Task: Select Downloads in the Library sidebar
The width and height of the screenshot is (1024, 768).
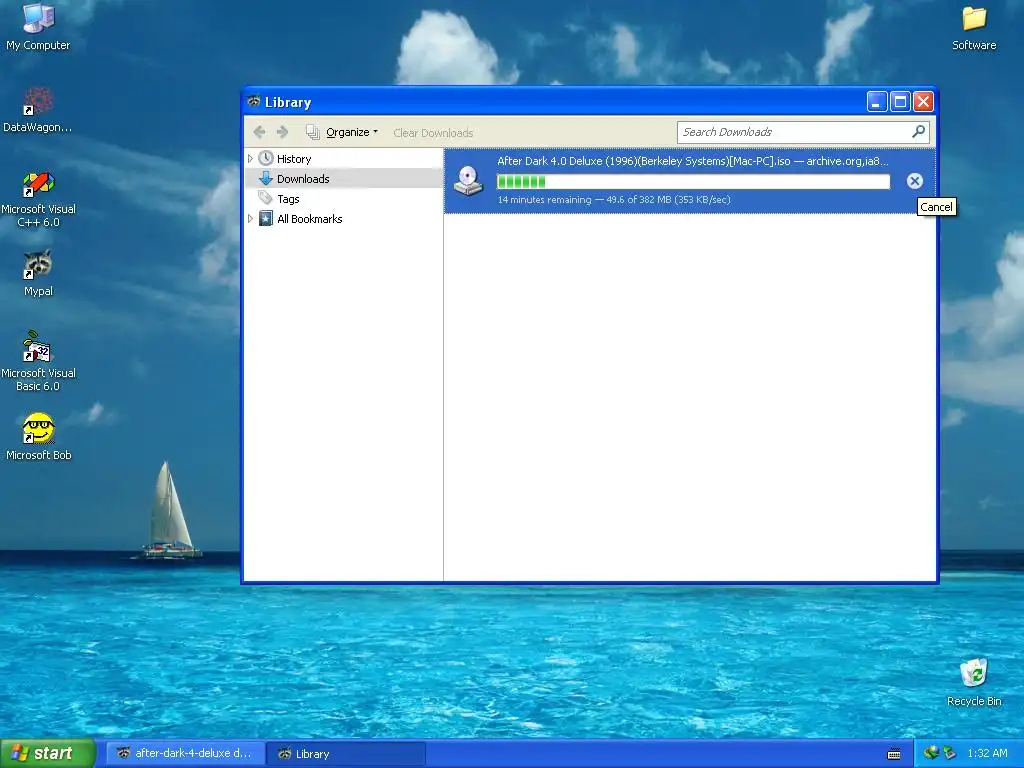Action: [344, 178]
